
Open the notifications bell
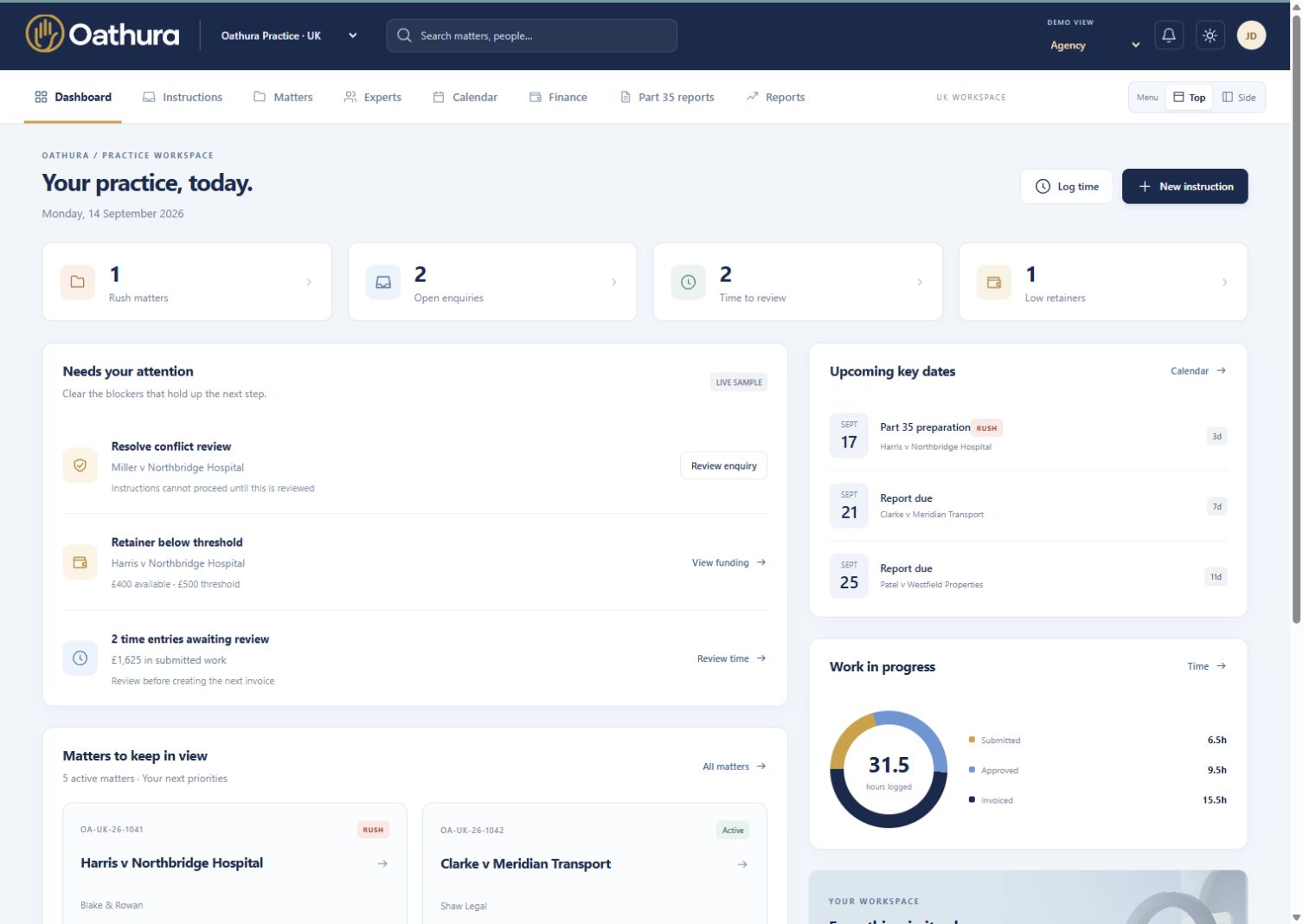click(x=1169, y=35)
